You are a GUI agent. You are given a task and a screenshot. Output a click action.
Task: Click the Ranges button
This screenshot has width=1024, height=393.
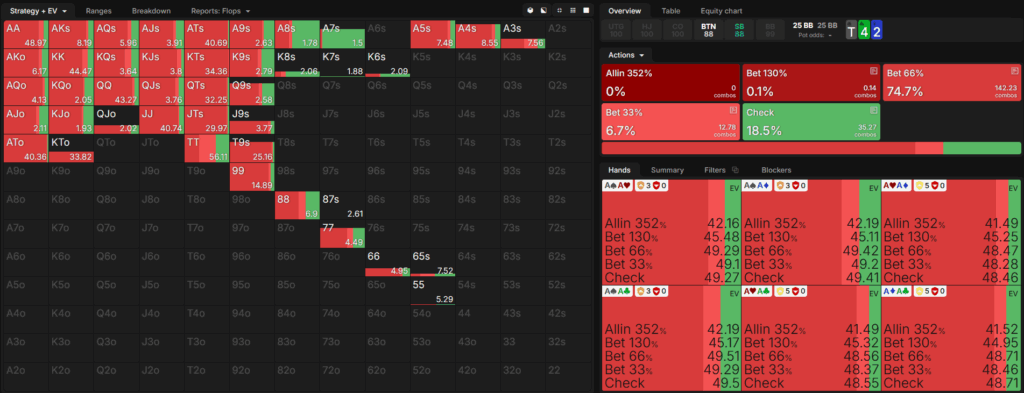click(x=99, y=10)
